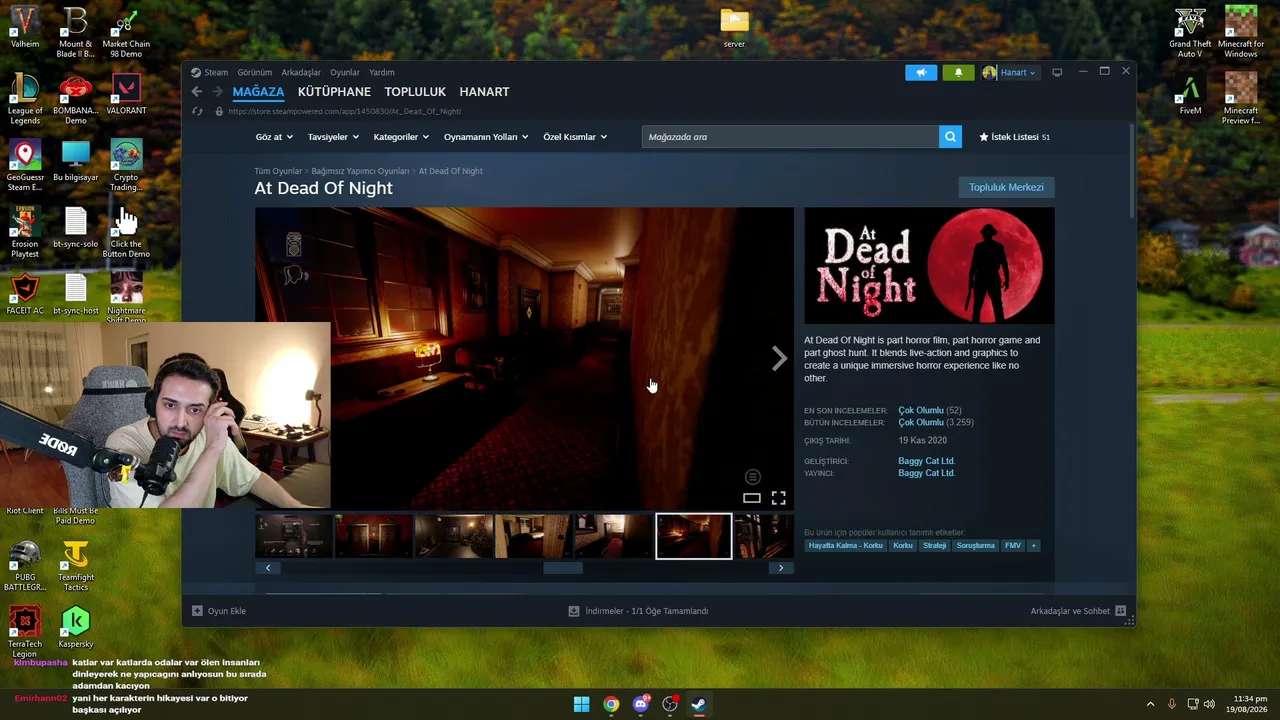This screenshot has width=1280, height=720.
Task: Open Google Chrome from the taskbar
Action: (x=611, y=704)
